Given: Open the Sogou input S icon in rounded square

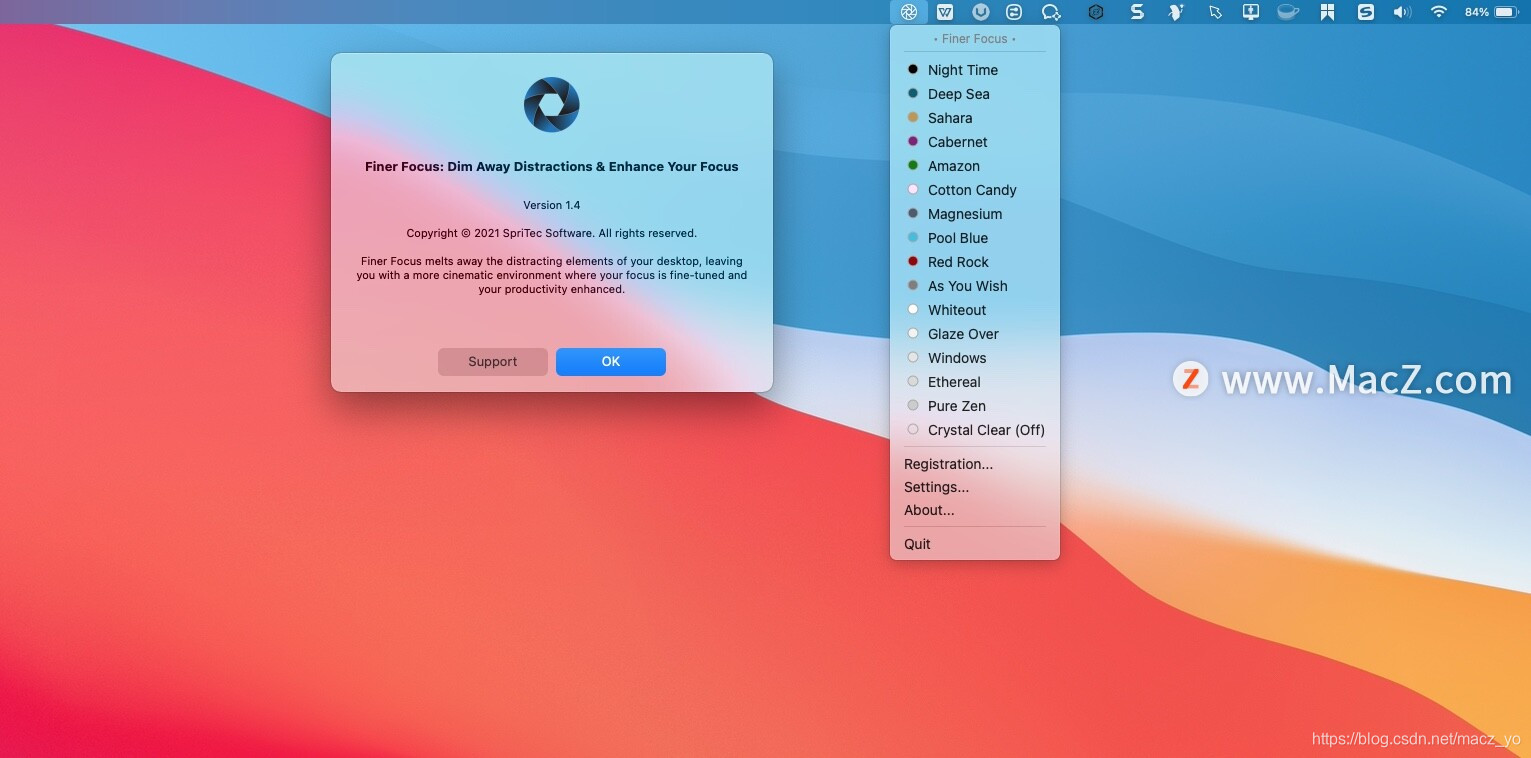Looking at the screenshot, I should tap(1366, 12).
